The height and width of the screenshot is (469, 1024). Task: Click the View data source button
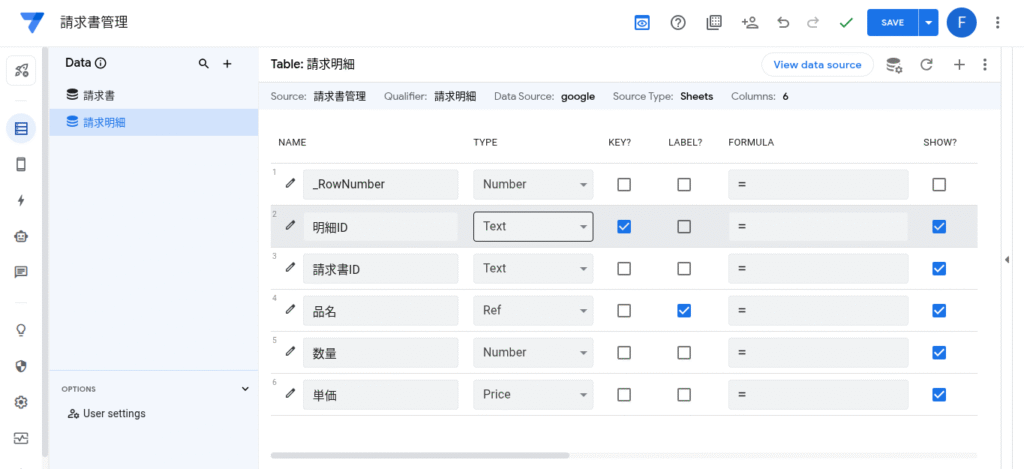click(817, 65)
